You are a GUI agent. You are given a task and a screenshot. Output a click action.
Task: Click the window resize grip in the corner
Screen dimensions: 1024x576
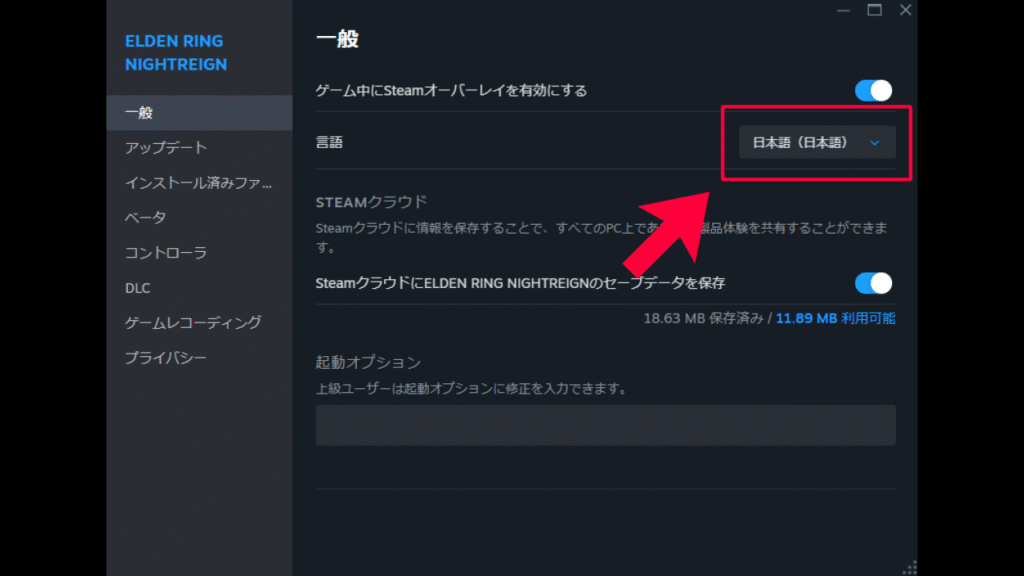910,568
